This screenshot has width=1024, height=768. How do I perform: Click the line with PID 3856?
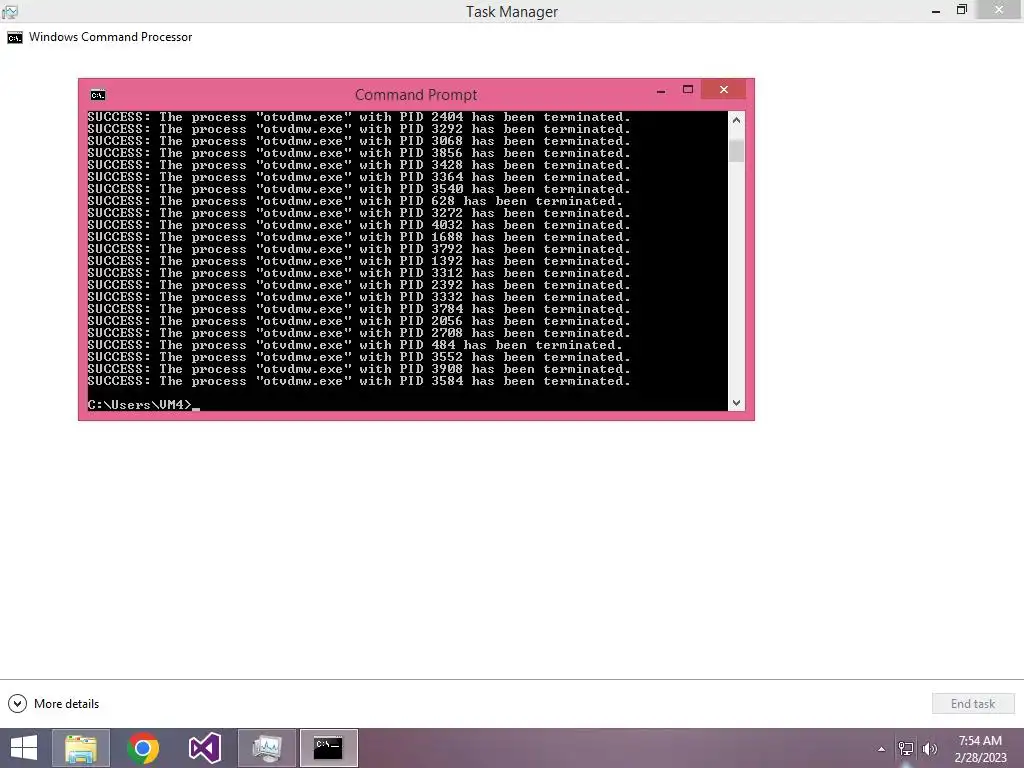click(359, 153)
